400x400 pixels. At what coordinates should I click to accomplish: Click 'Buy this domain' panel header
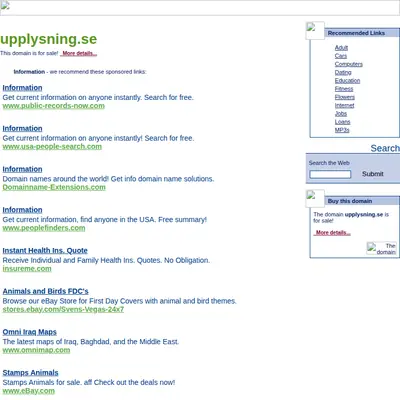click(350, 201)
